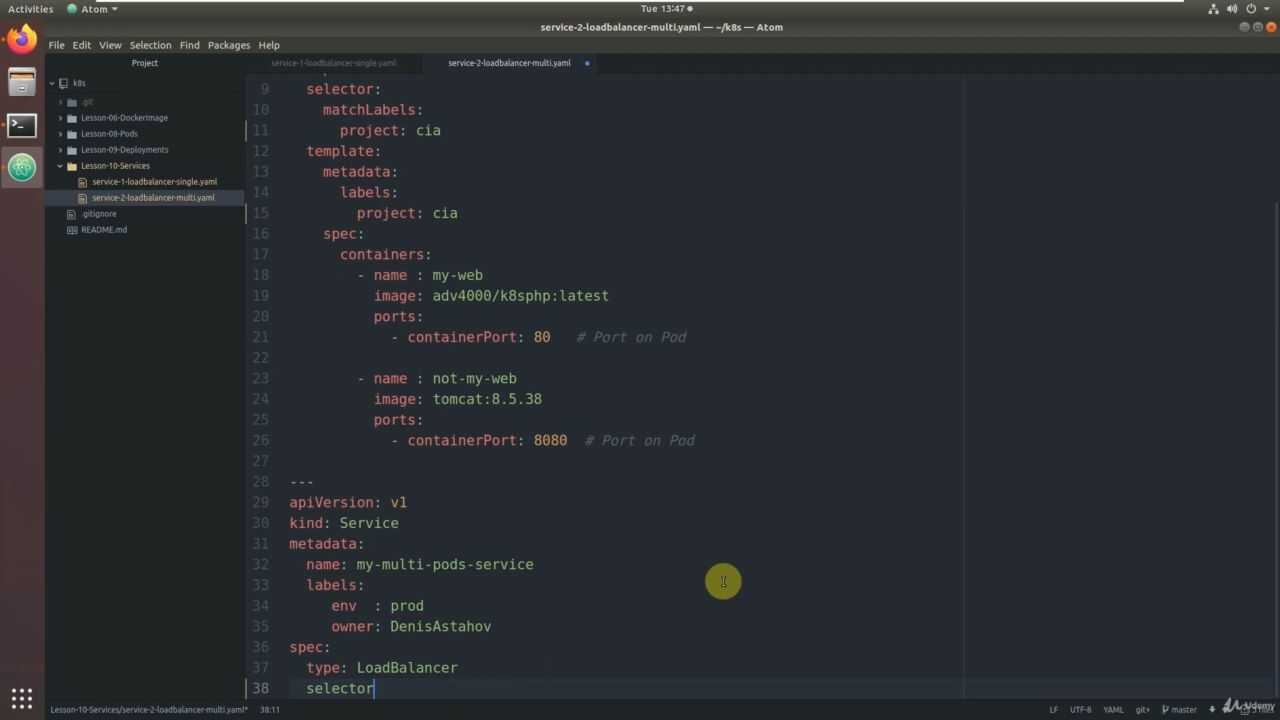Click line number 38 in the gutter

point(260,688)
